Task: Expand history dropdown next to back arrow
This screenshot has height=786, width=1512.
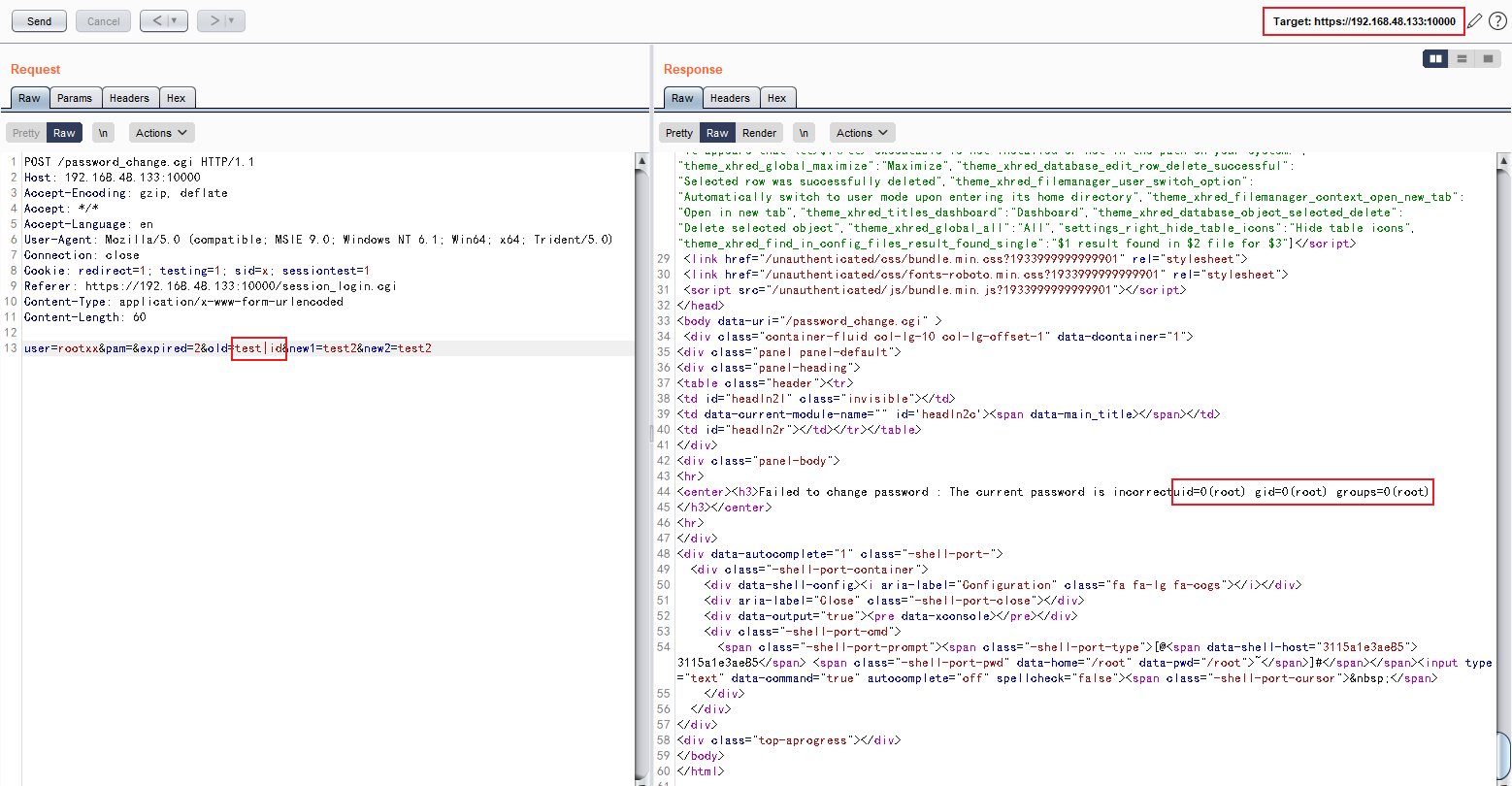Action: tap(176, 20)
